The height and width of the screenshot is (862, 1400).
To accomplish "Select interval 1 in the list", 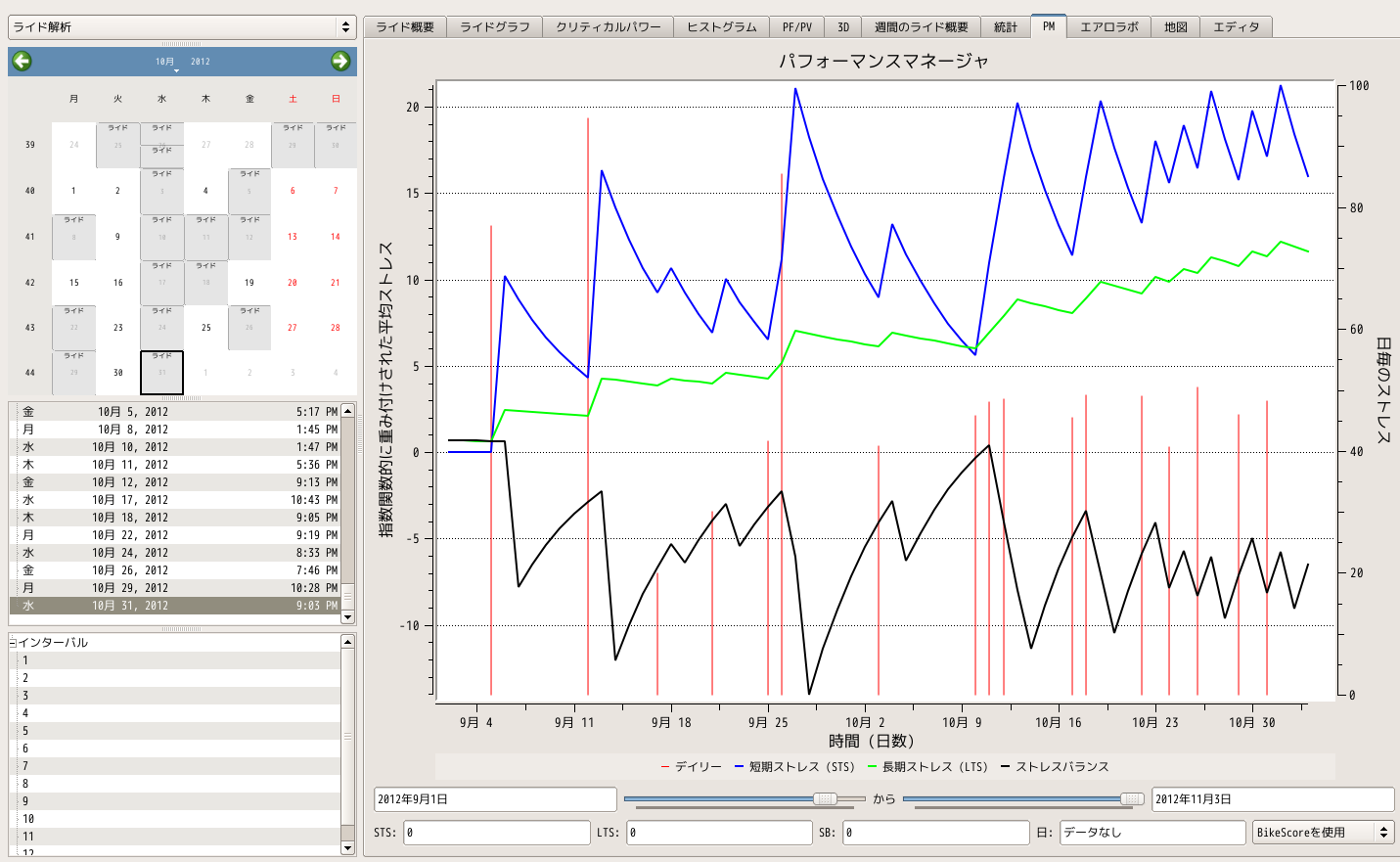I will [x=175, y=660].
